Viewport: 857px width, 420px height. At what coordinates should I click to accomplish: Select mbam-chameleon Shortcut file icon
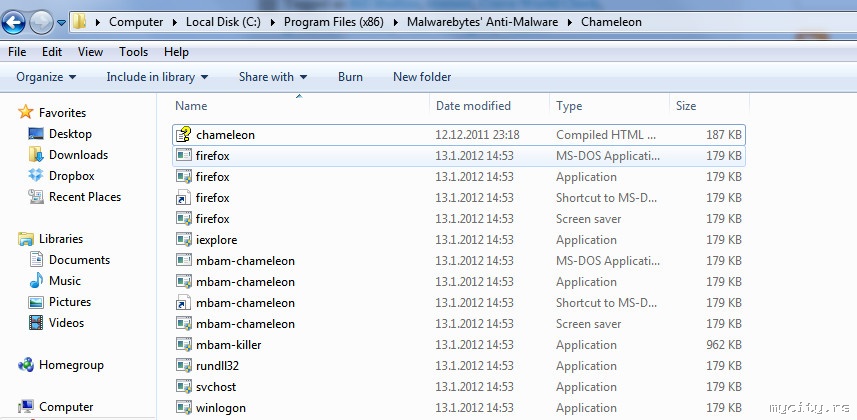(x=184, y=302)
